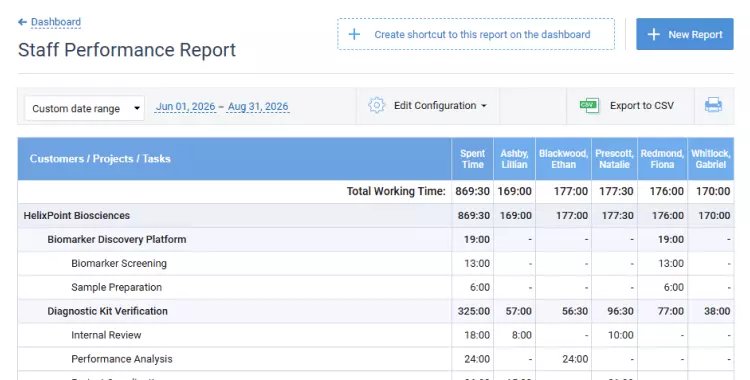Select the Biomarker Discovery Platform project row
Viewport: 750px width, 380px height.
pos(375,239)
